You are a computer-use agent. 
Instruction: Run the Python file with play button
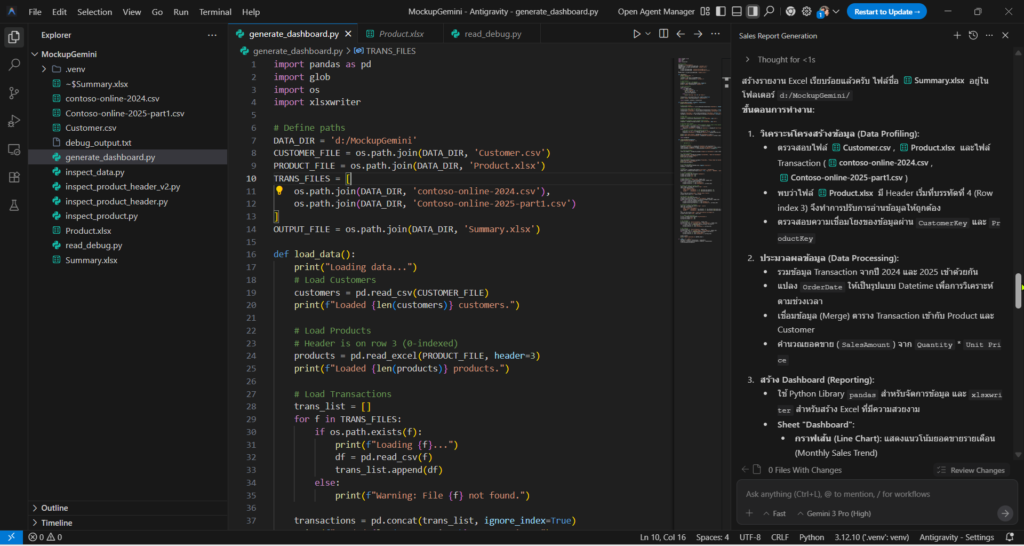(636, 33)
